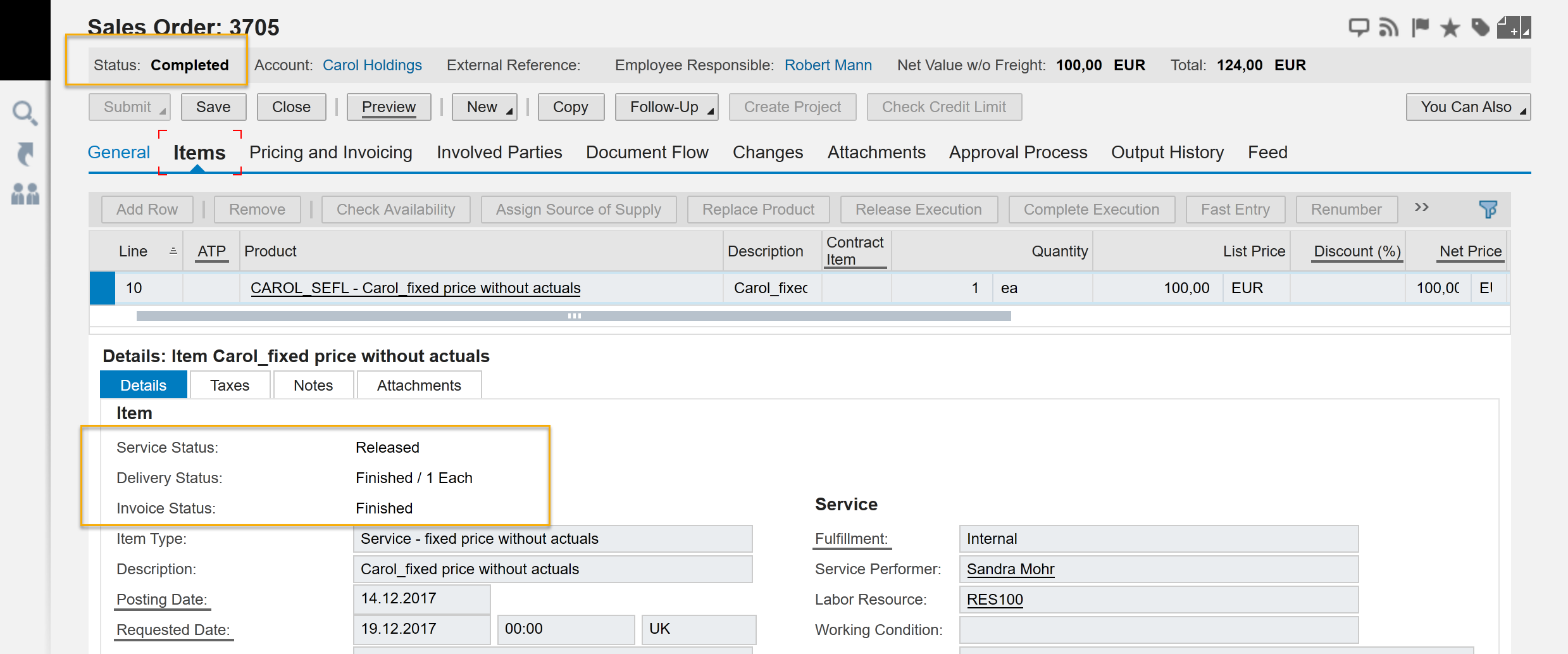
Task: Click the Item Type field
Action: [x=552, y=539]
